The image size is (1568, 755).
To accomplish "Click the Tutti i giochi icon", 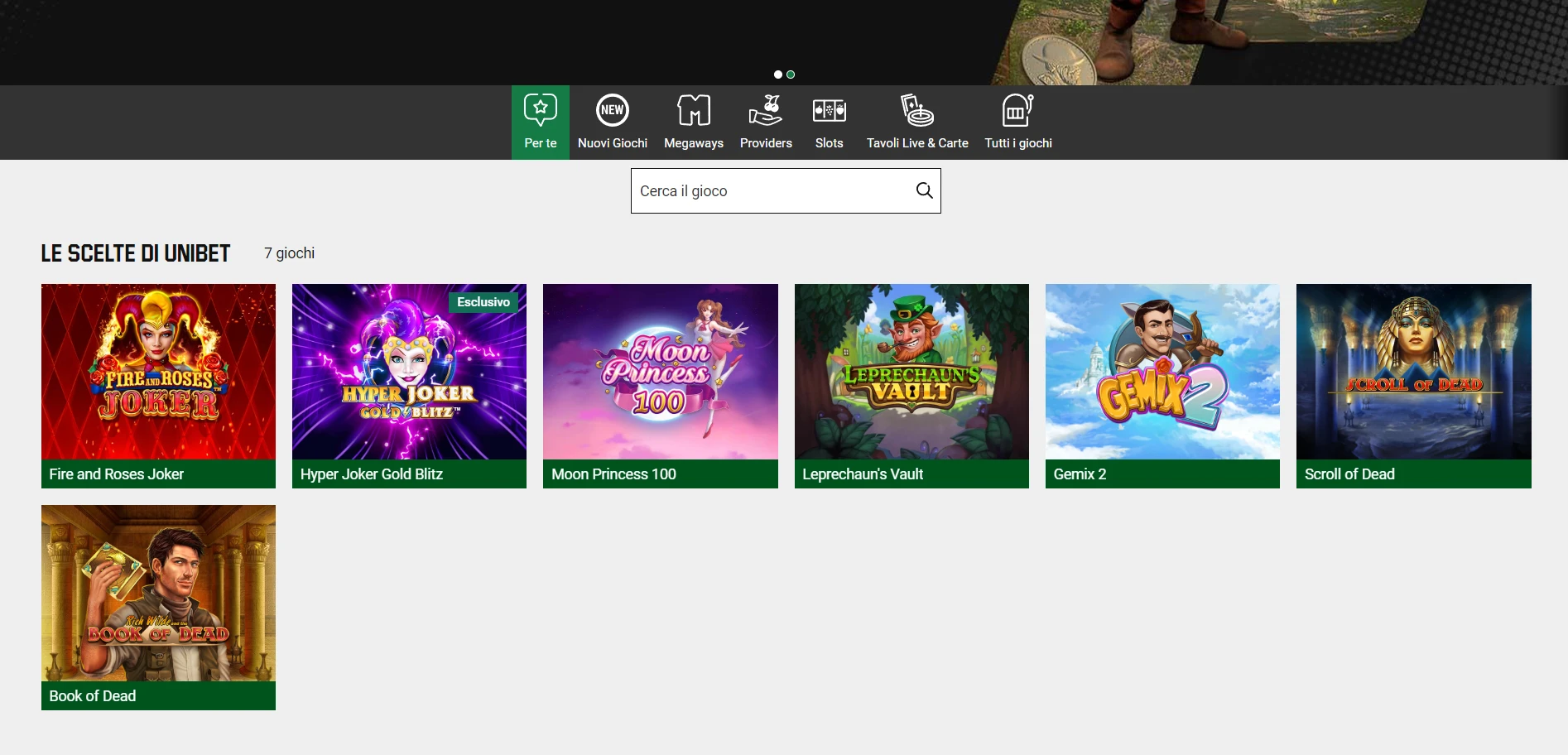I will [x=1018, y=110].
